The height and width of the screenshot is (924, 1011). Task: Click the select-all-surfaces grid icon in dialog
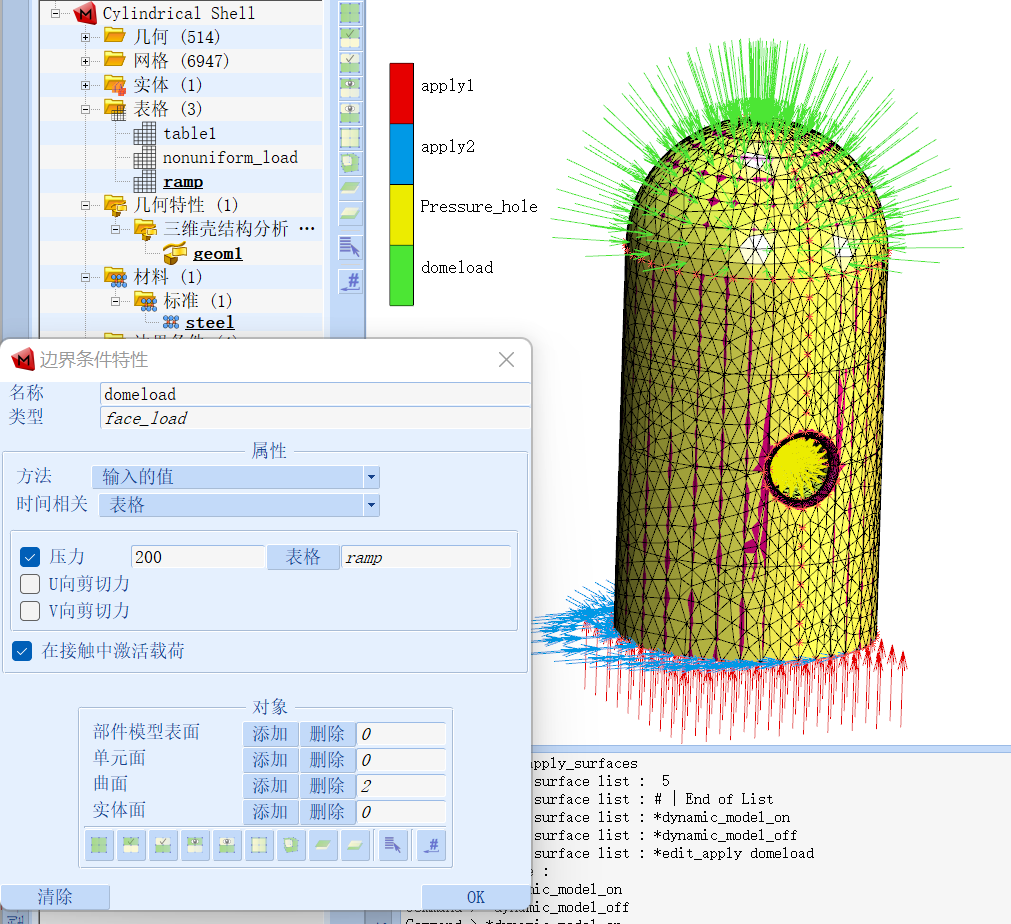99,845
